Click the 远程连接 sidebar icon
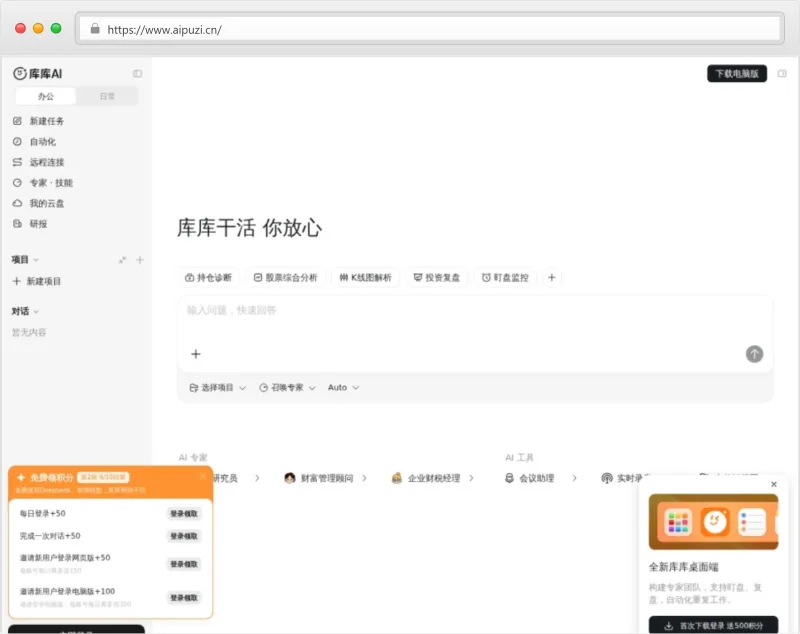 [x=17, y=162]
